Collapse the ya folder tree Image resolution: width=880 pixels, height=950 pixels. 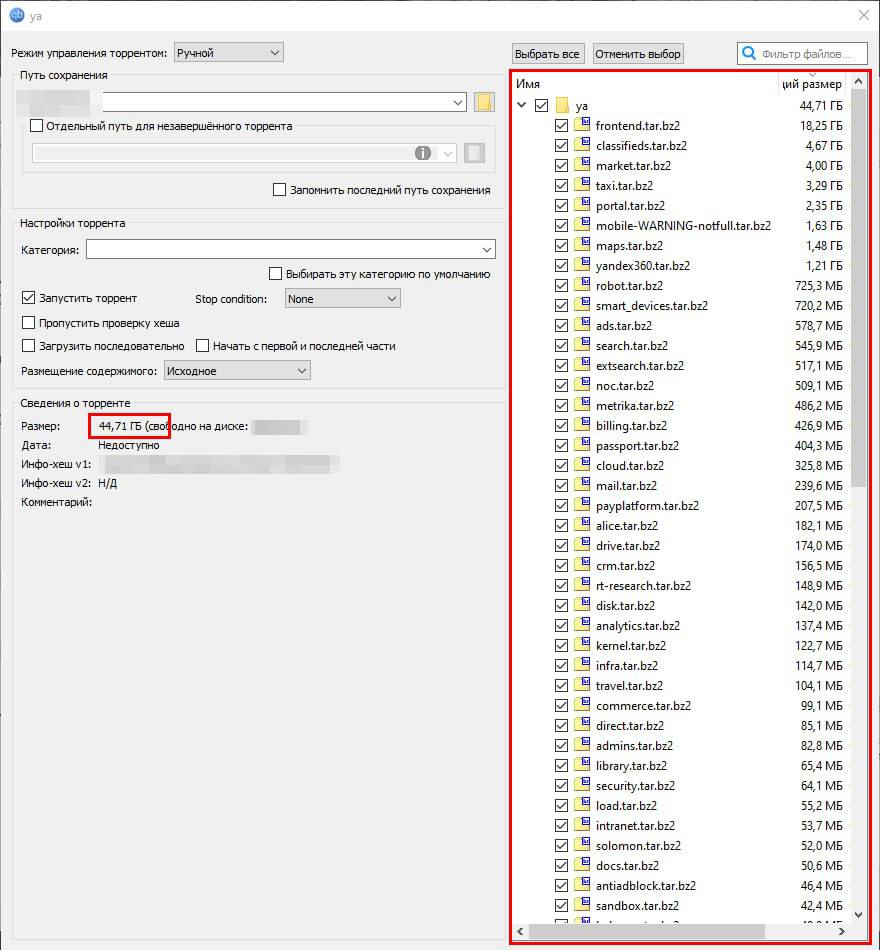[521, 105]
